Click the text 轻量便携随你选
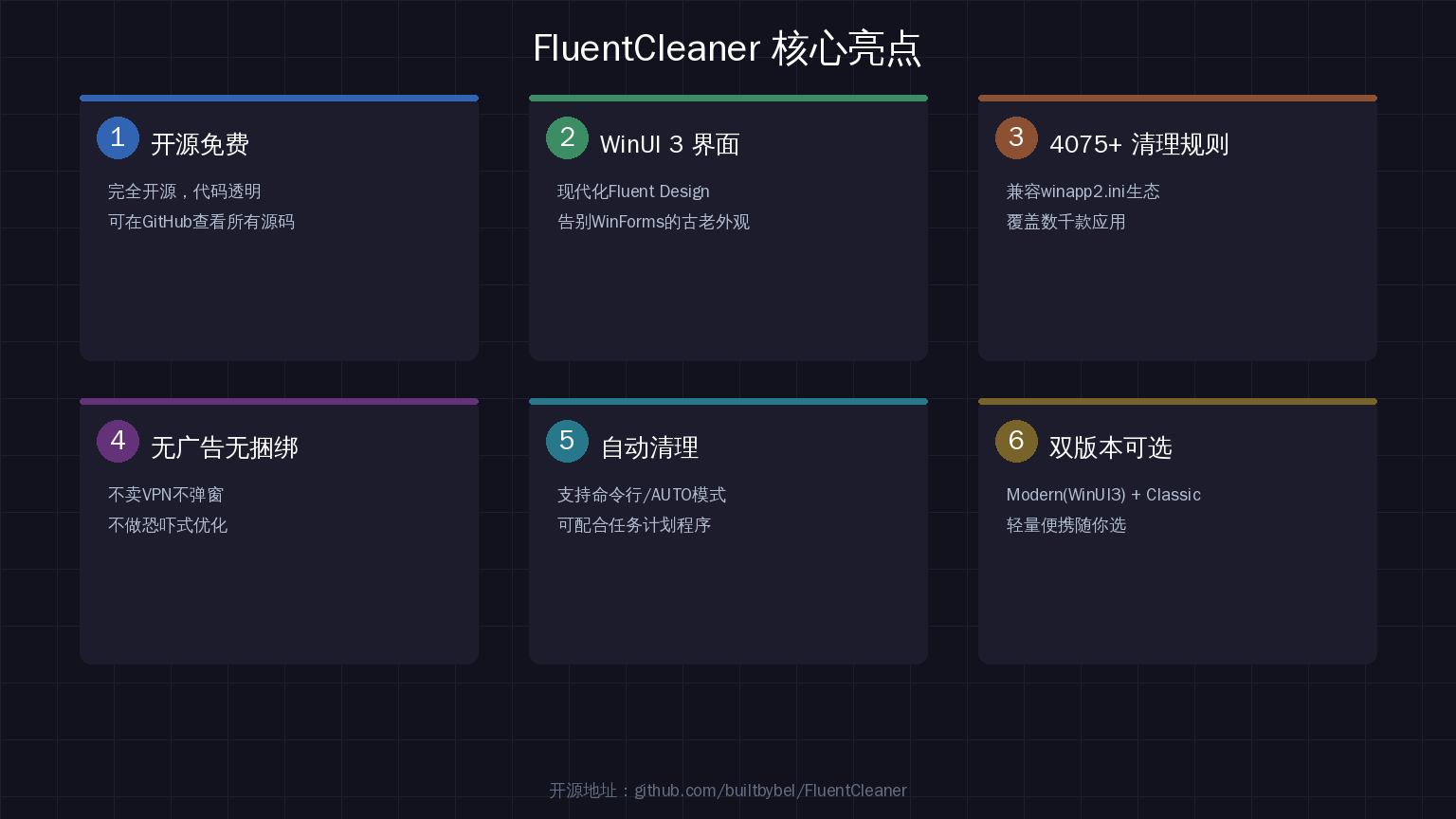Viewport: 1456px width, 819px height. 1065,525
